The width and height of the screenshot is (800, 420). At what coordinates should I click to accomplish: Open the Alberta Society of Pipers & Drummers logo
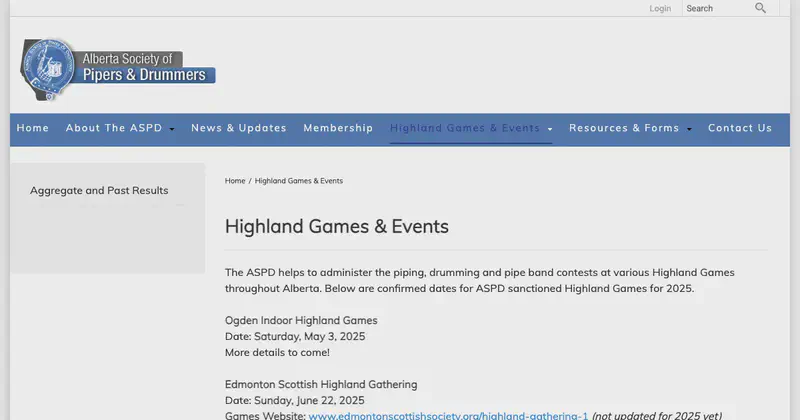point(118,69)
